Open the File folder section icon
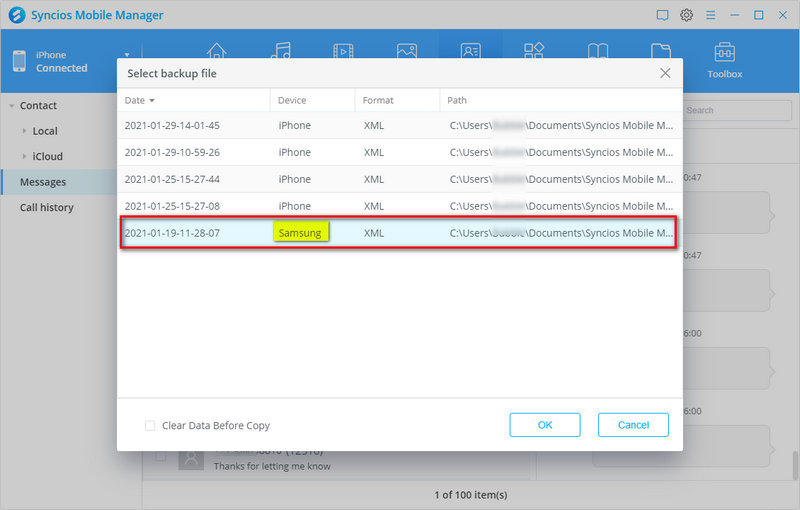The image size is (800, 510). point(661,51)
